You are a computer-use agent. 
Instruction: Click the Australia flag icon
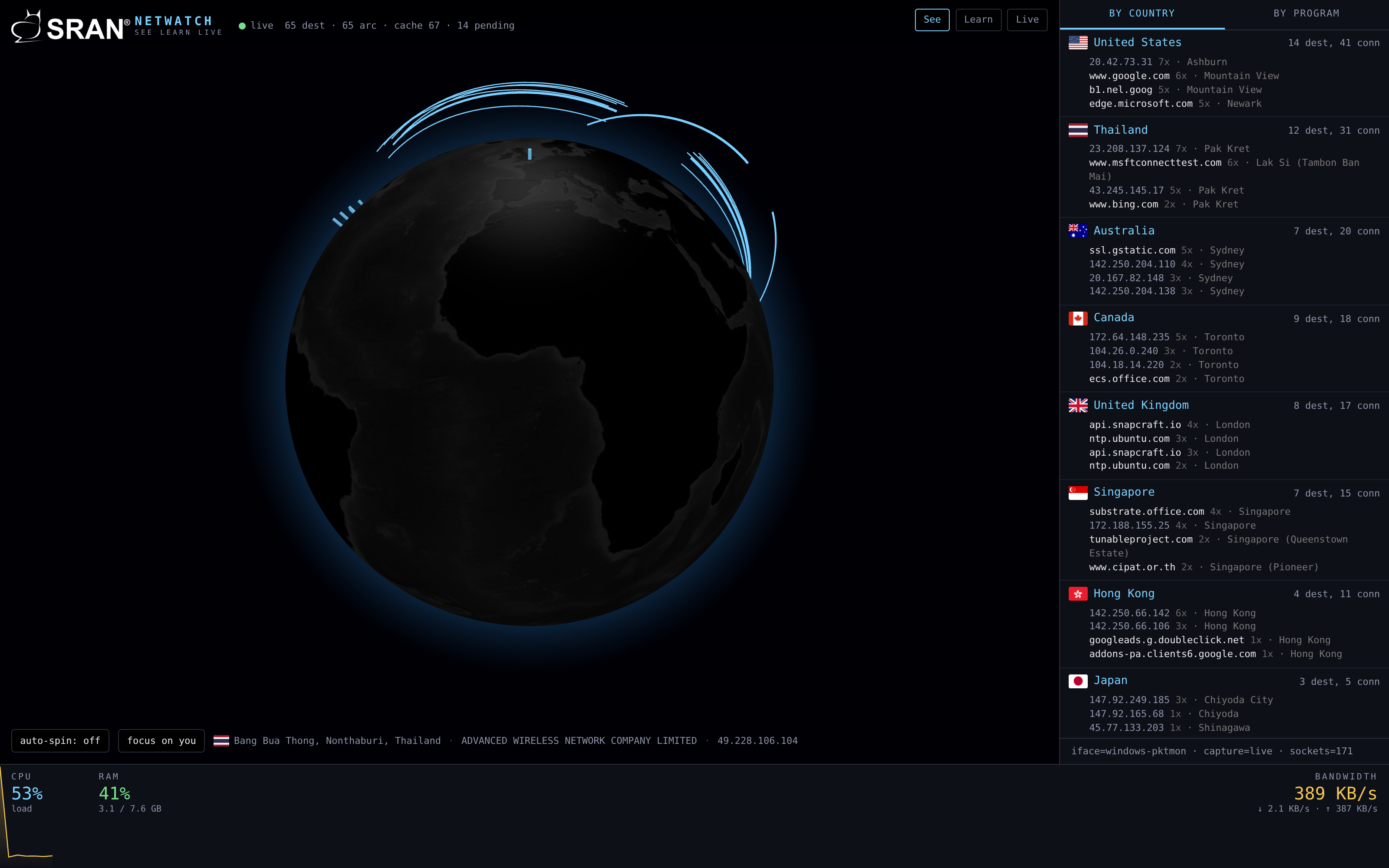point(1077,231)
